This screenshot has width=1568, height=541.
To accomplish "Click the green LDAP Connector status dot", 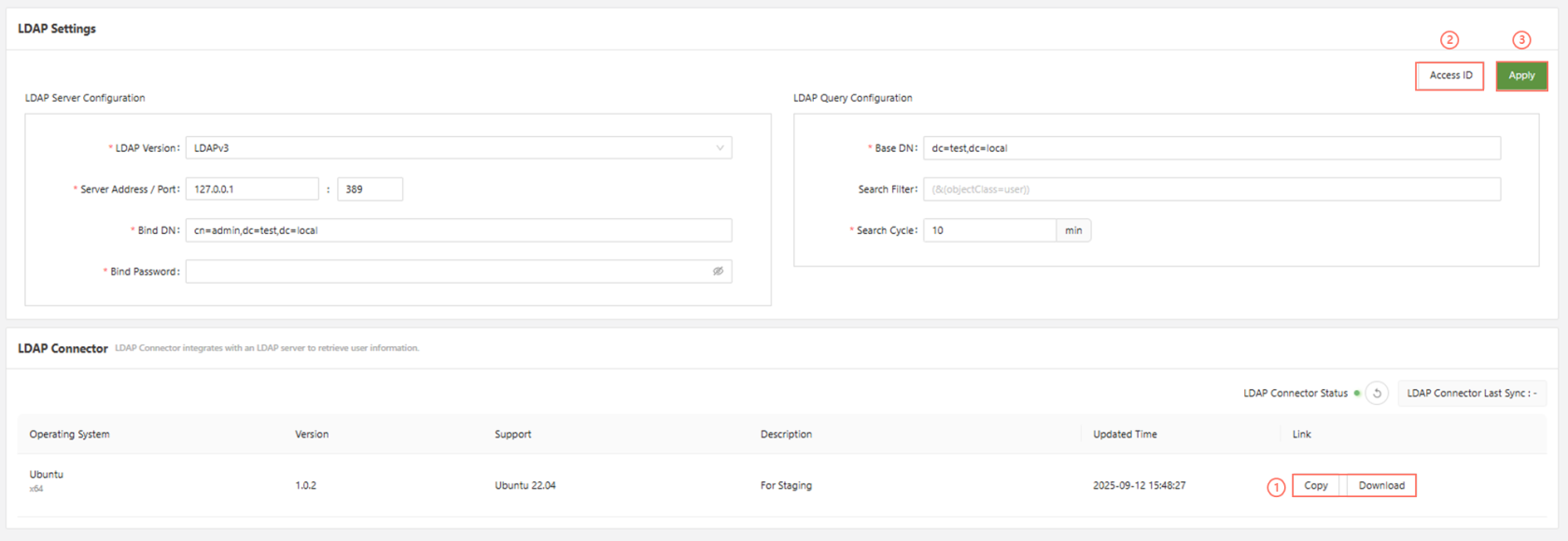I will pos(1357,394).
